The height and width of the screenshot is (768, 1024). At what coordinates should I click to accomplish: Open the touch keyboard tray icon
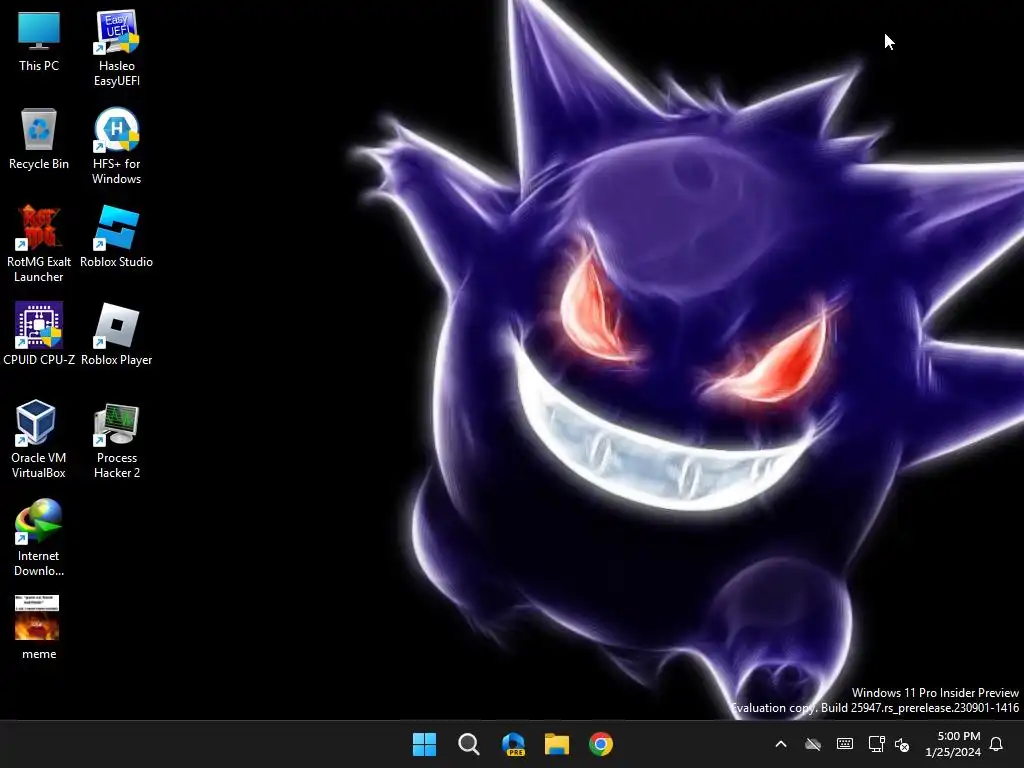pos(844,744)
